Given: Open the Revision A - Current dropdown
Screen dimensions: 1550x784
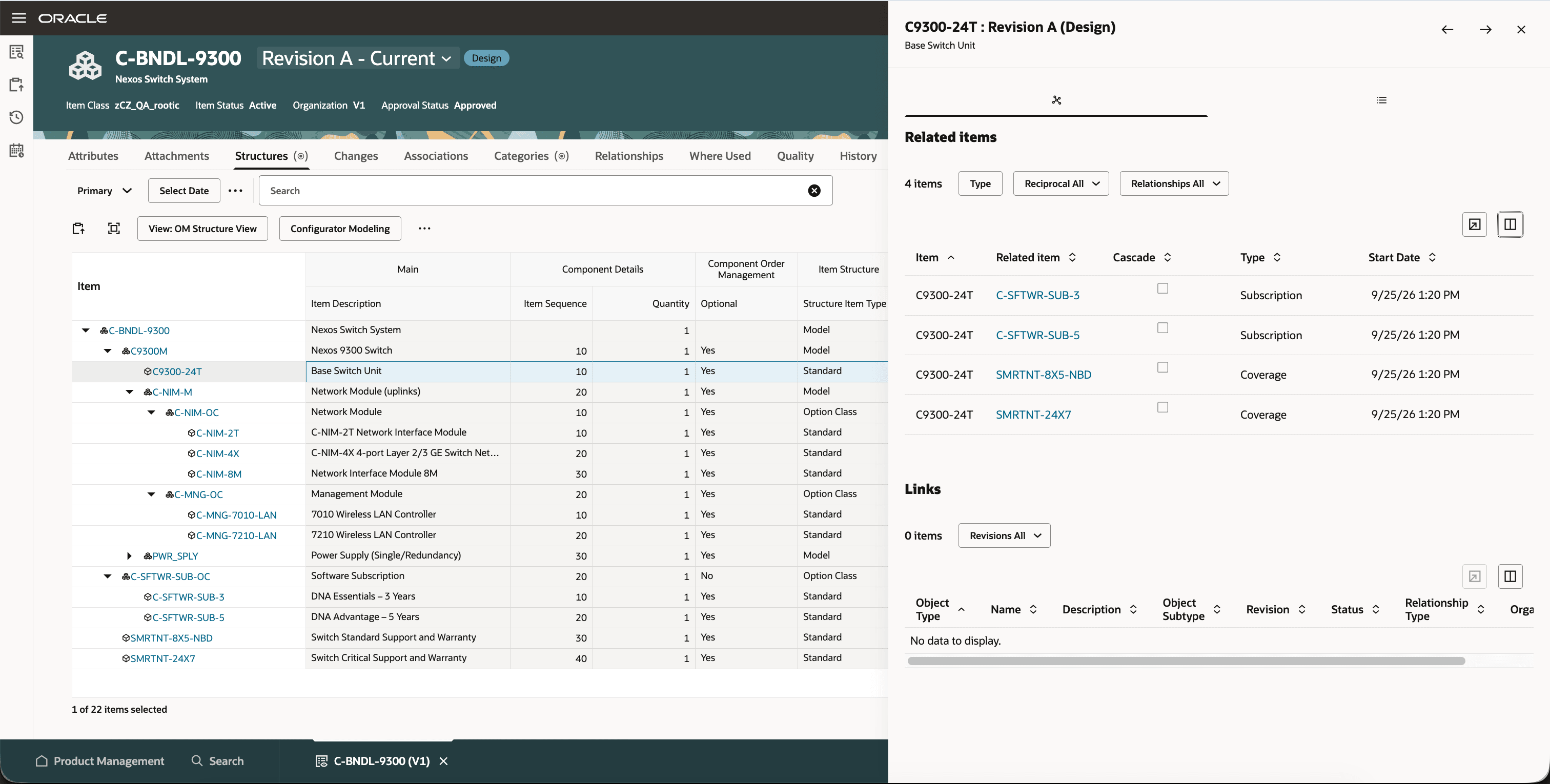Looking at the screenshot, I should pos(357,58).
